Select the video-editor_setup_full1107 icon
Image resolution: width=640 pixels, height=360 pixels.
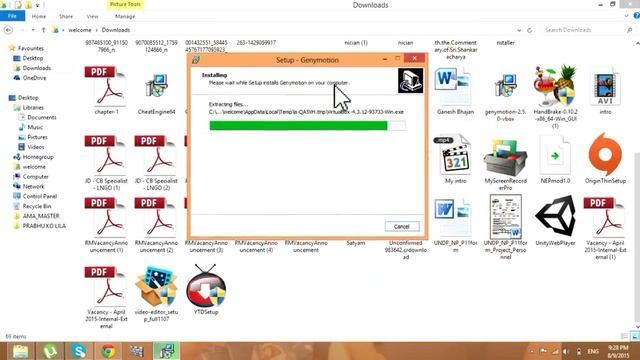click(x=156, y=287)
